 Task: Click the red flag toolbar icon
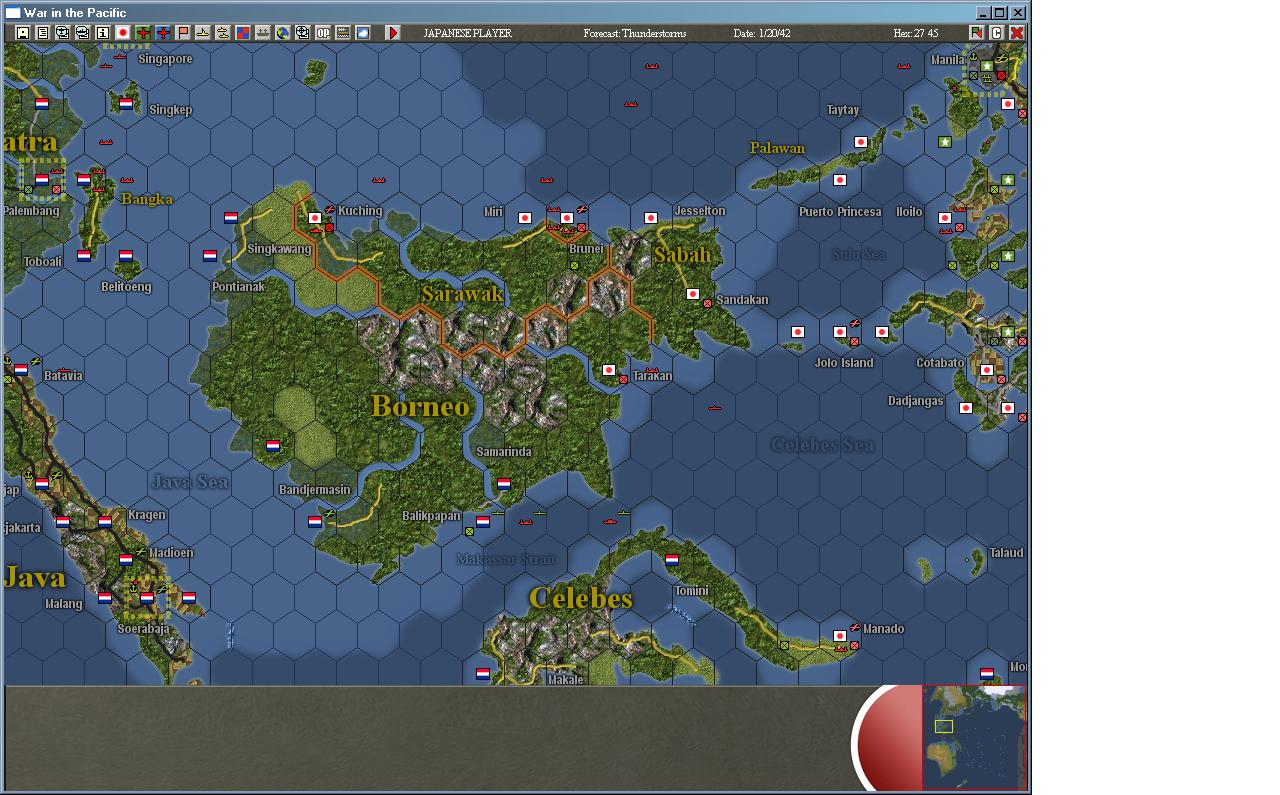183,33
